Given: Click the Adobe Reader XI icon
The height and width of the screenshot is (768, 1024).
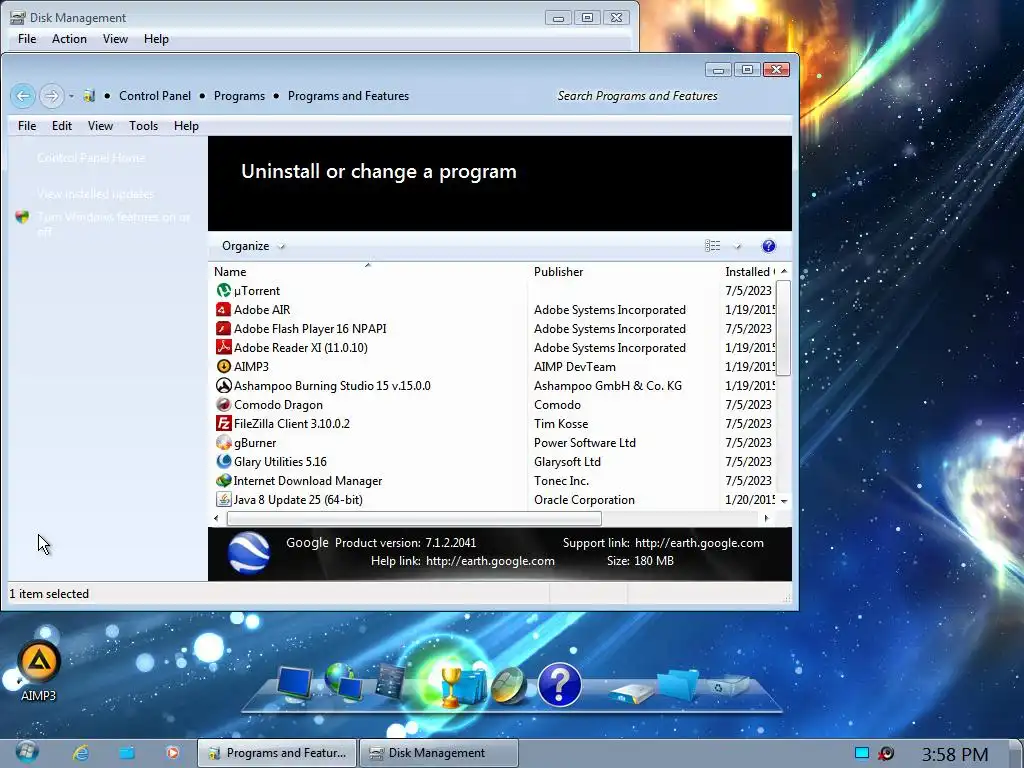Looking at the screenshot, I should pyautogui.click(x=223, y=347).
